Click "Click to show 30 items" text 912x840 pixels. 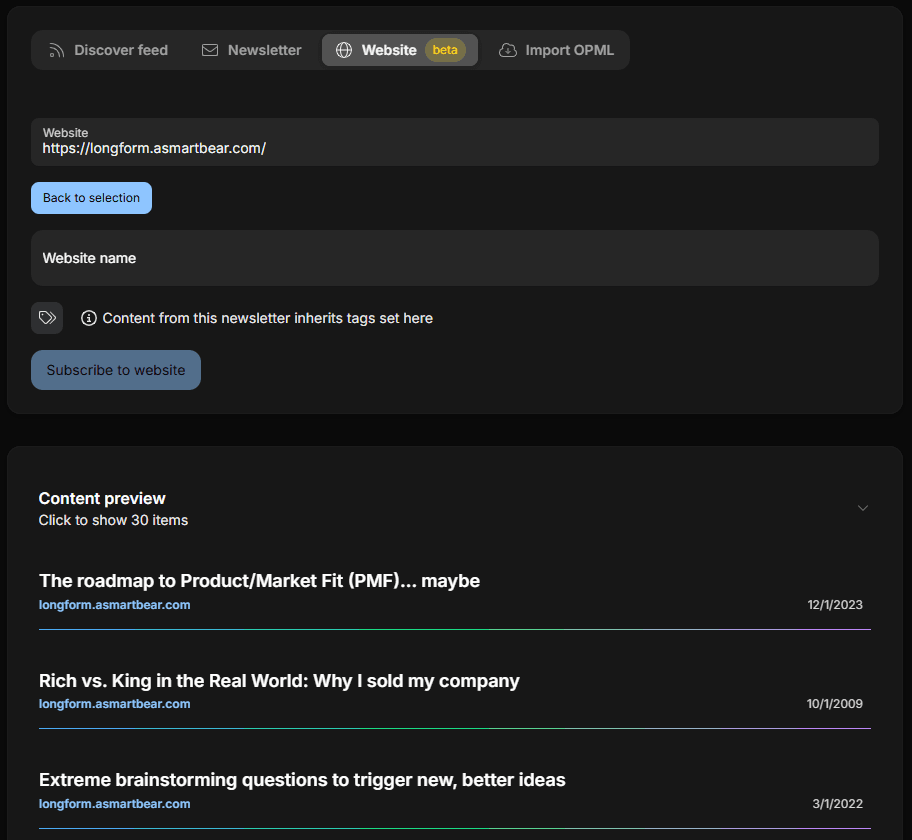click(113, 520)
